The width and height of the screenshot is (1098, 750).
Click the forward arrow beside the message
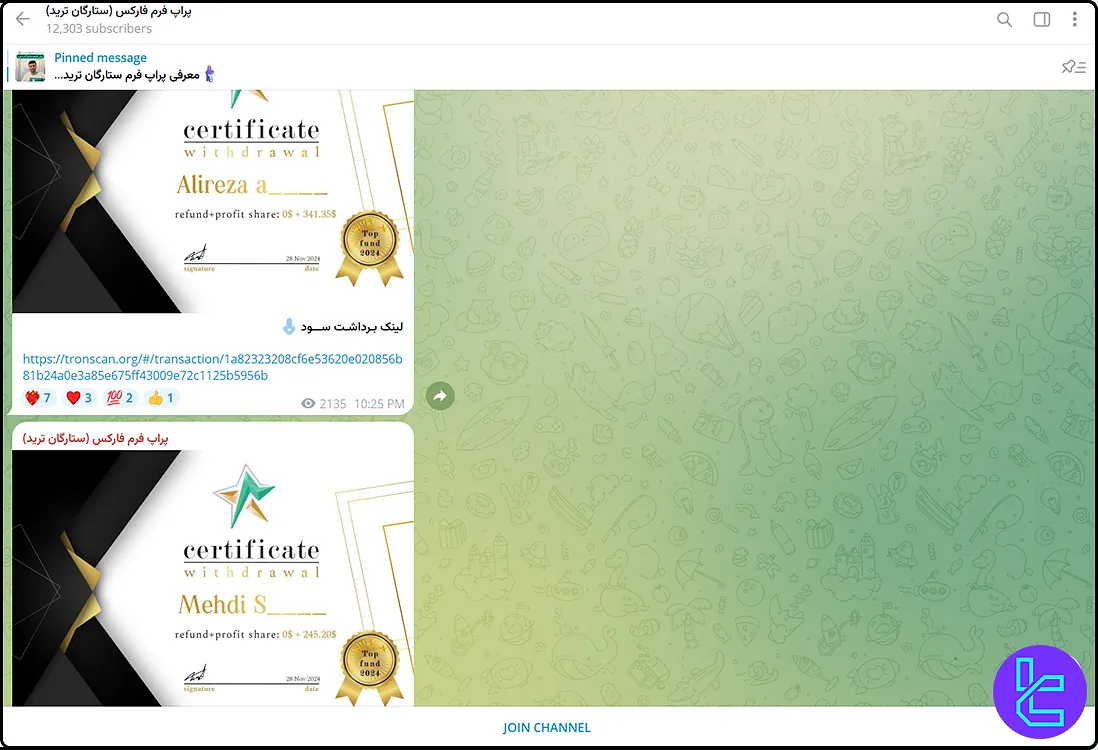click(x=440, y=396)
